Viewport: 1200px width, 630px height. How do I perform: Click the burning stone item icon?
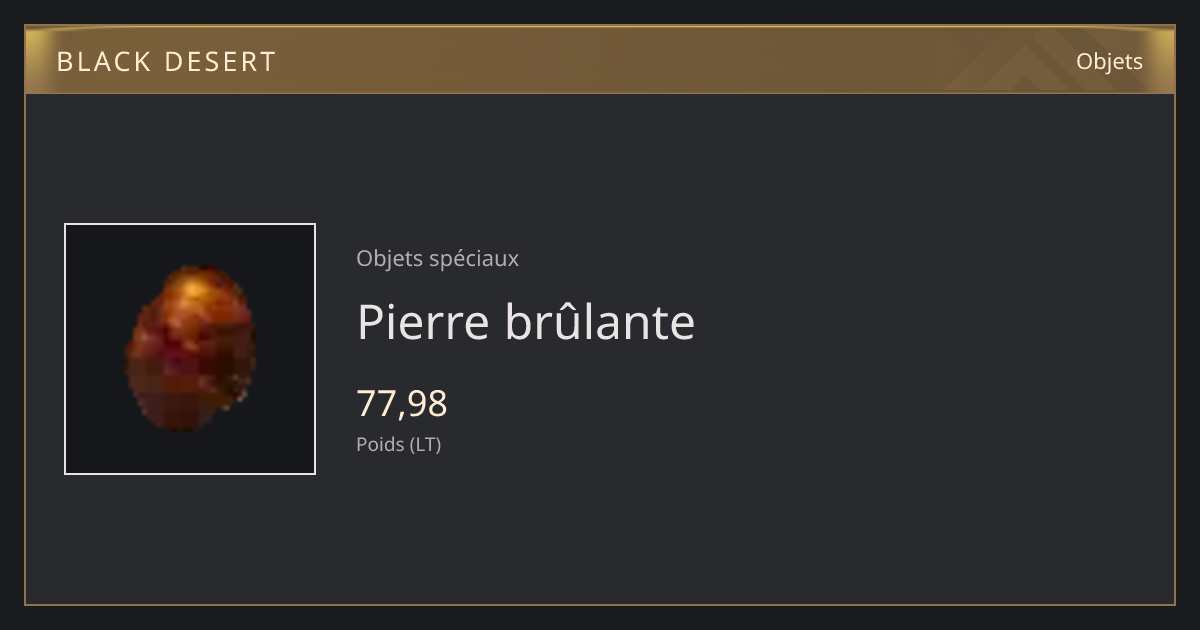189,348
